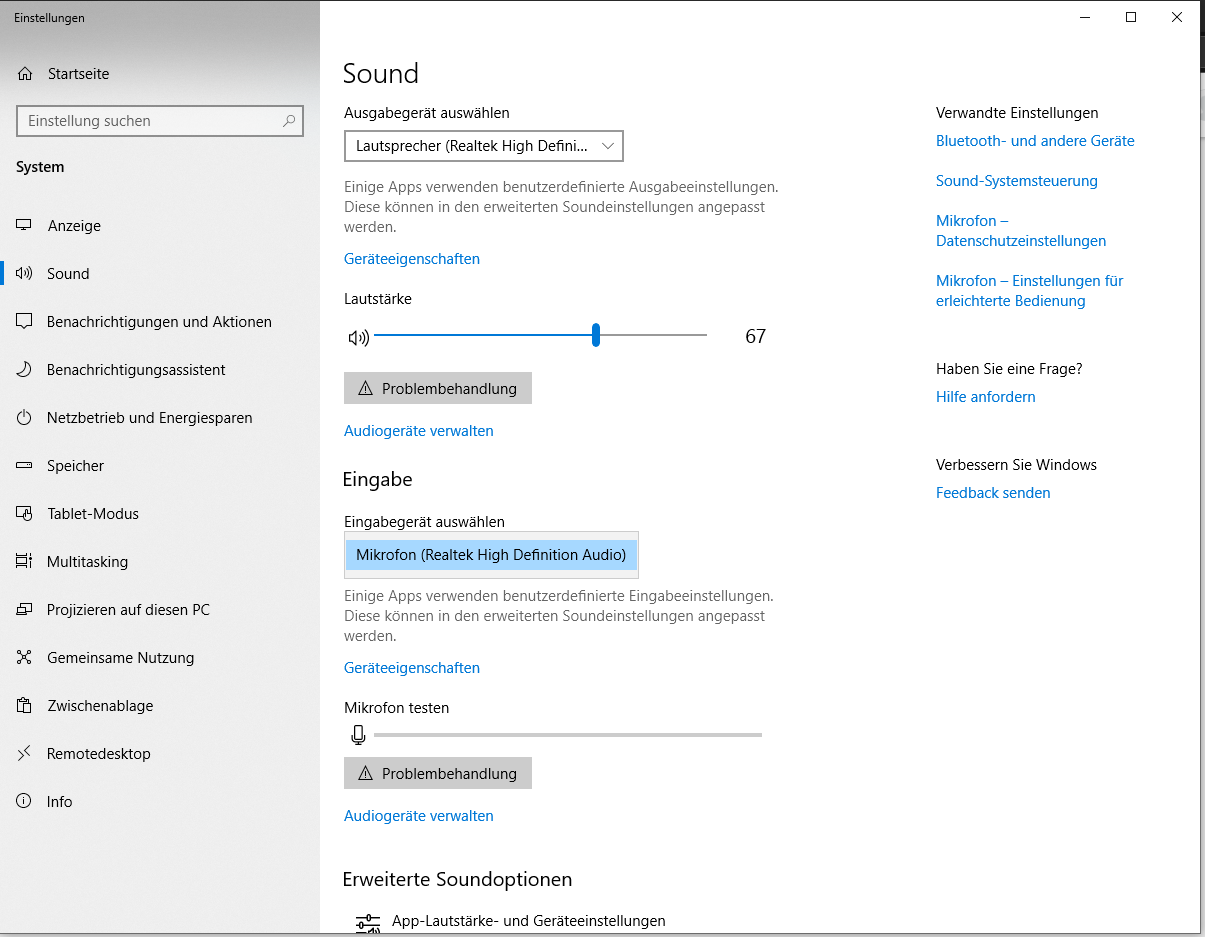The image size is (1205, 937).
Task: Go to Netzbetrieb und Energiesparen section
Action: (x=149, y=418)
